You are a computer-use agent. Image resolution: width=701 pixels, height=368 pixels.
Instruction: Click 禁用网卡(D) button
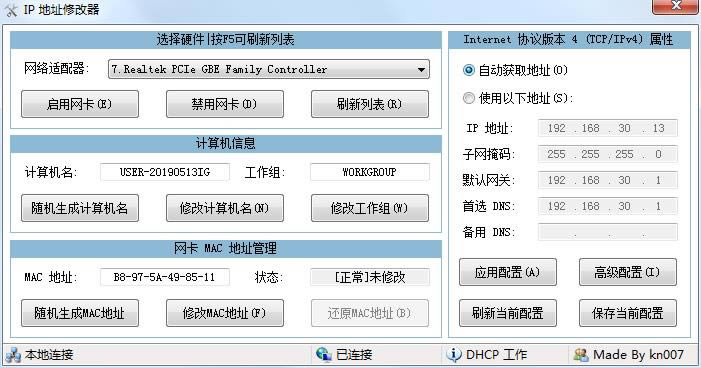pyautogui.click(x=225, y=104)
